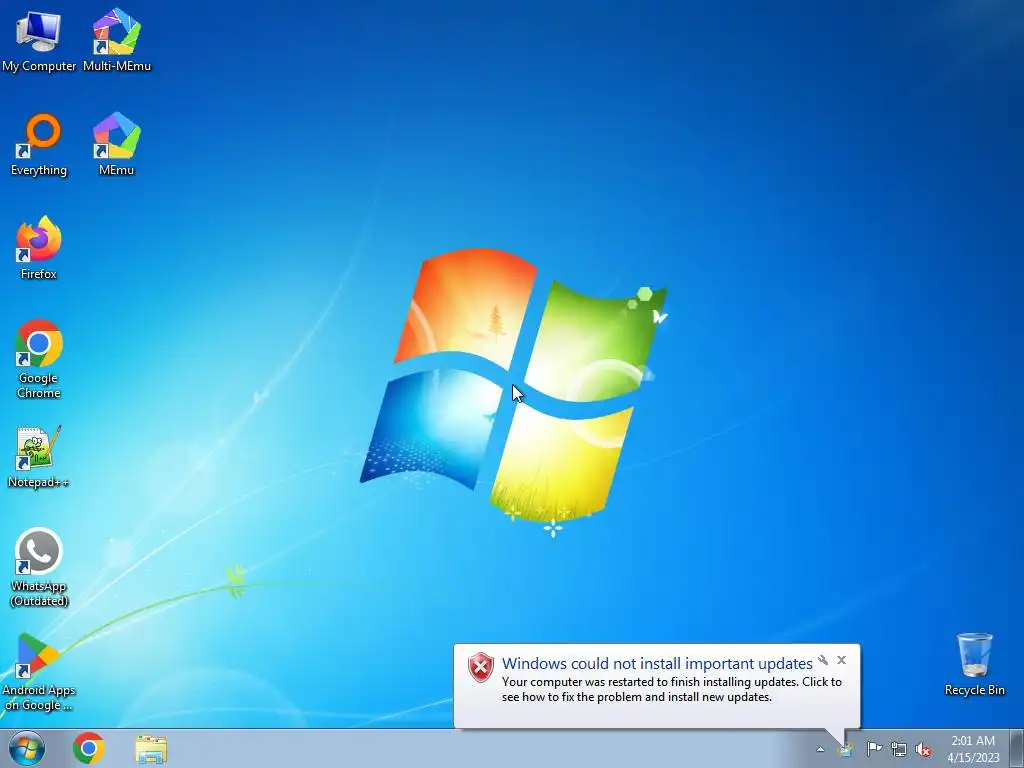Click the Show desktop button

(1017, 748)
